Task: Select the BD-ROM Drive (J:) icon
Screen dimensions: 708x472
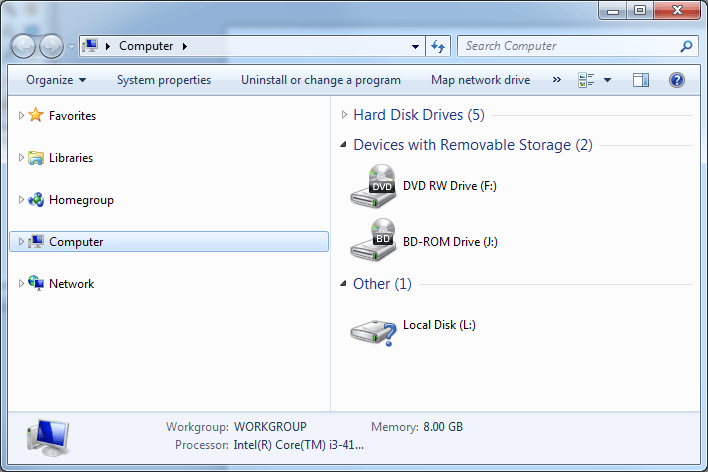Action: (x=373, y=240)
